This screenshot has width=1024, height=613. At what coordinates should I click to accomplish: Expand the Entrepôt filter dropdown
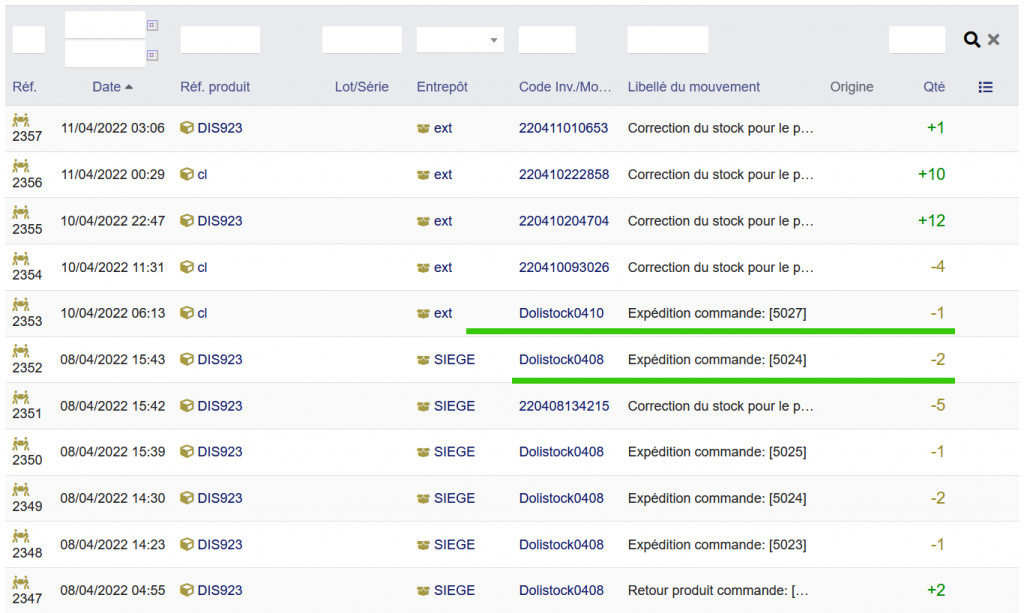(x=460, y=40)
